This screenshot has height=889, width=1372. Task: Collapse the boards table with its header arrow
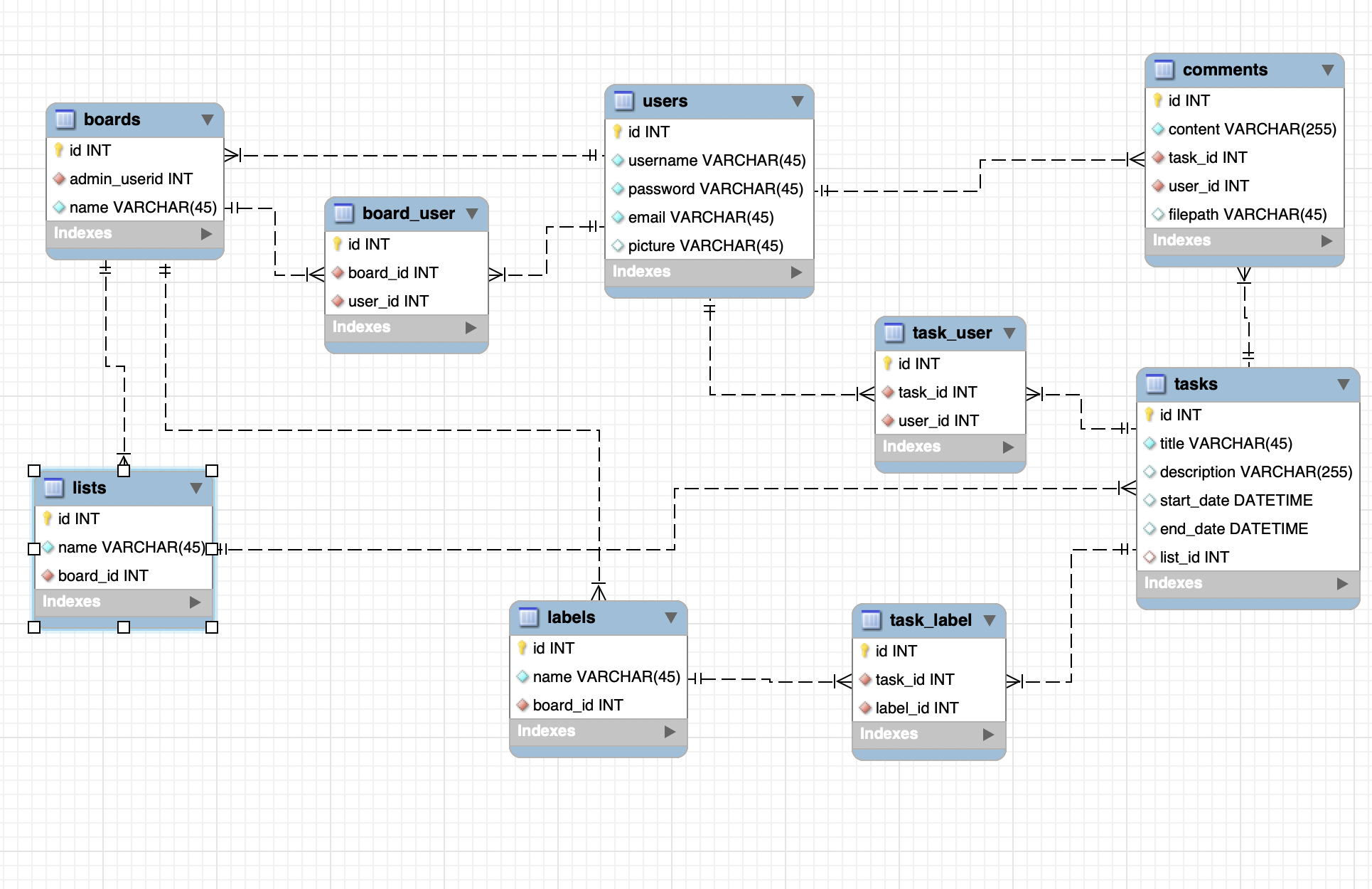208,119
